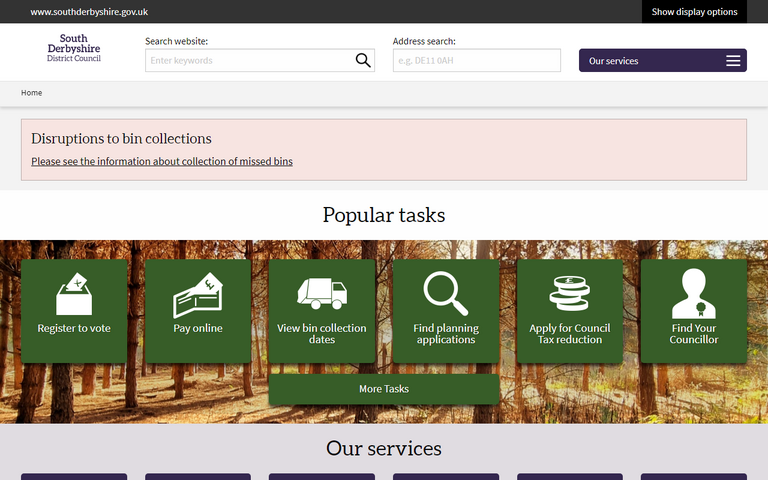Open the hamburger menu icon
This screenshot has width=768, height=480.
[733, 61]
